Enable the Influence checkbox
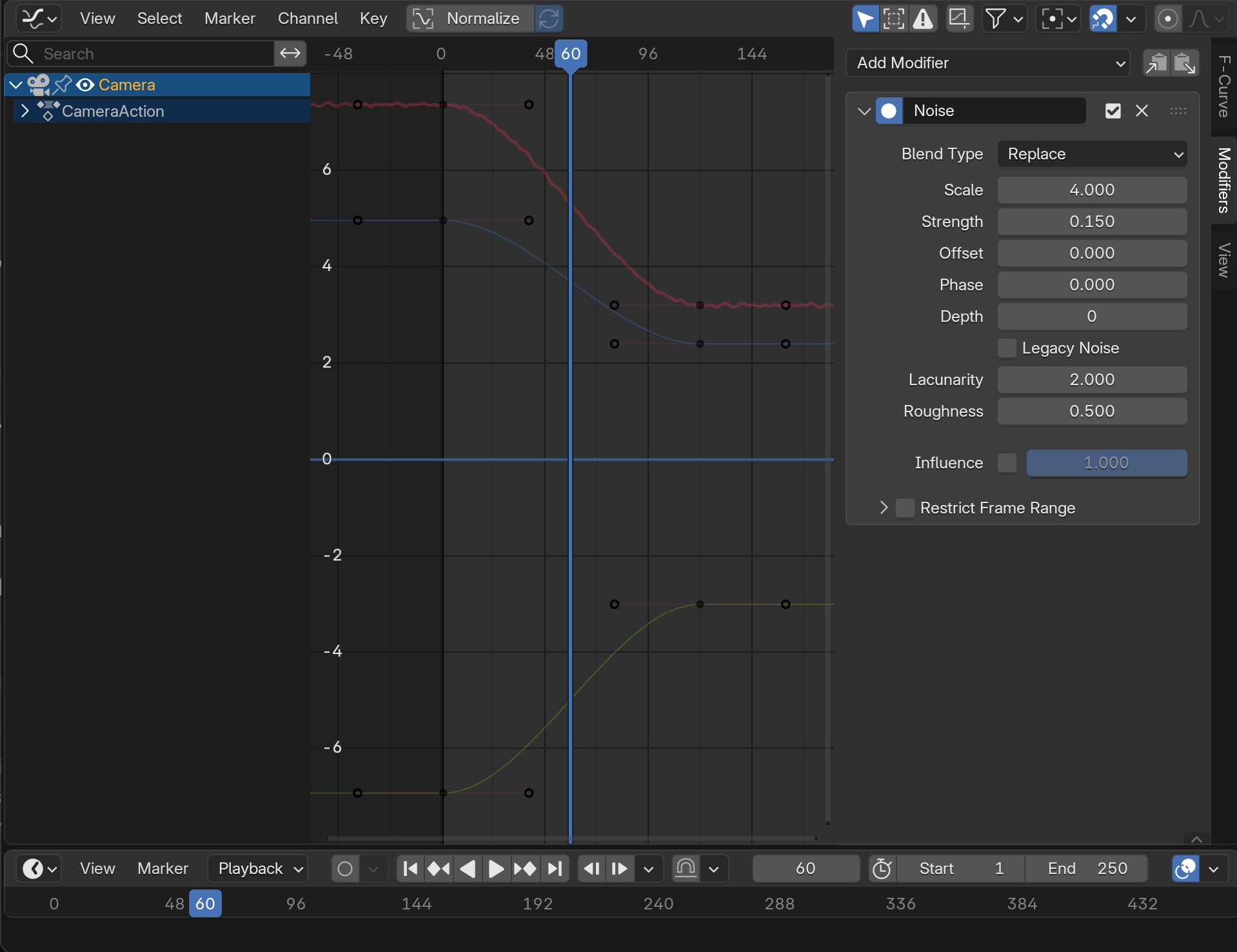The height and width of the screenshot is (952, 1237). [x=1007, y=462]
